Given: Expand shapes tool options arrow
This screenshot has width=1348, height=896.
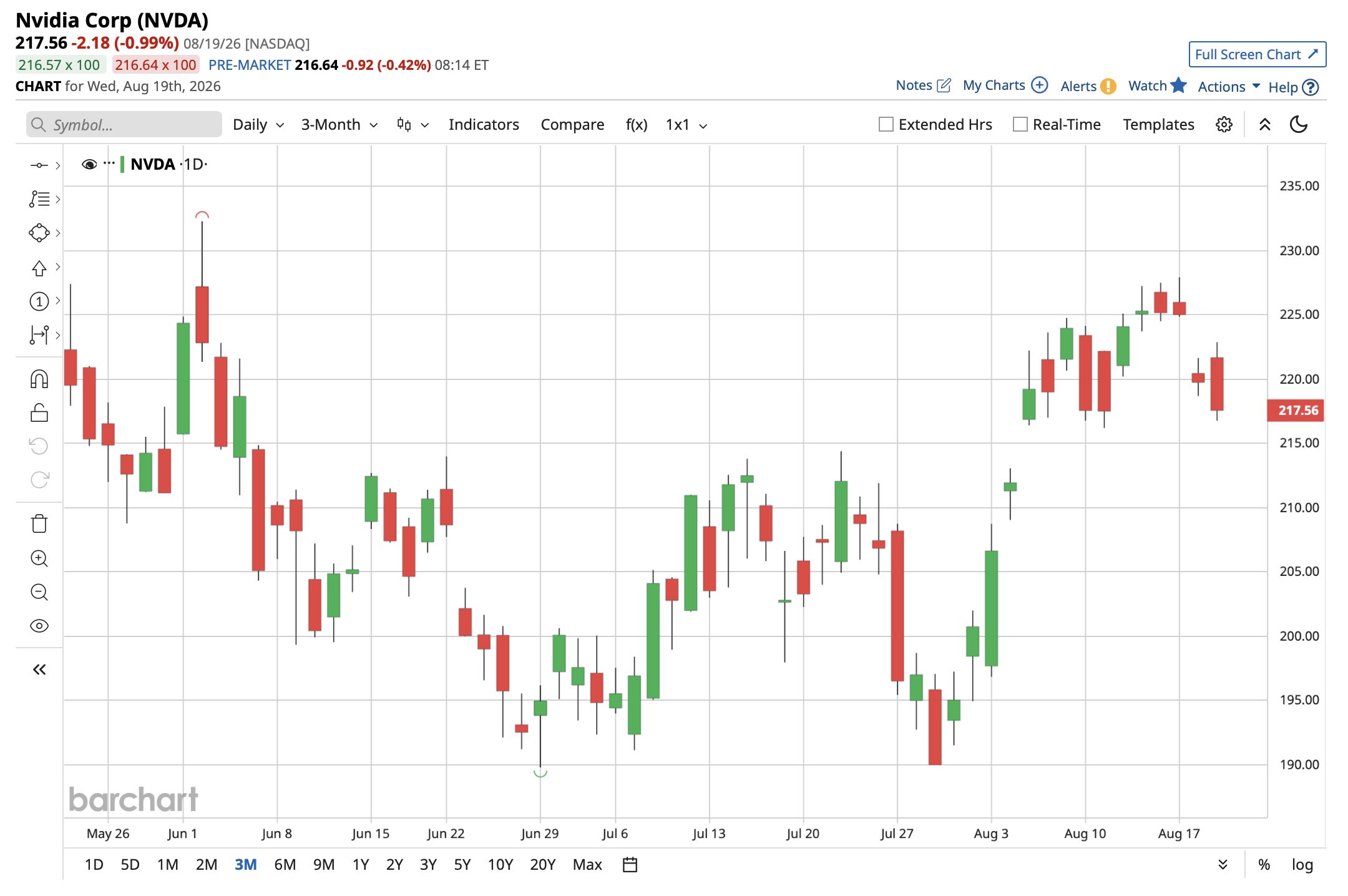Looking at the screenshot, I should 58,233.
